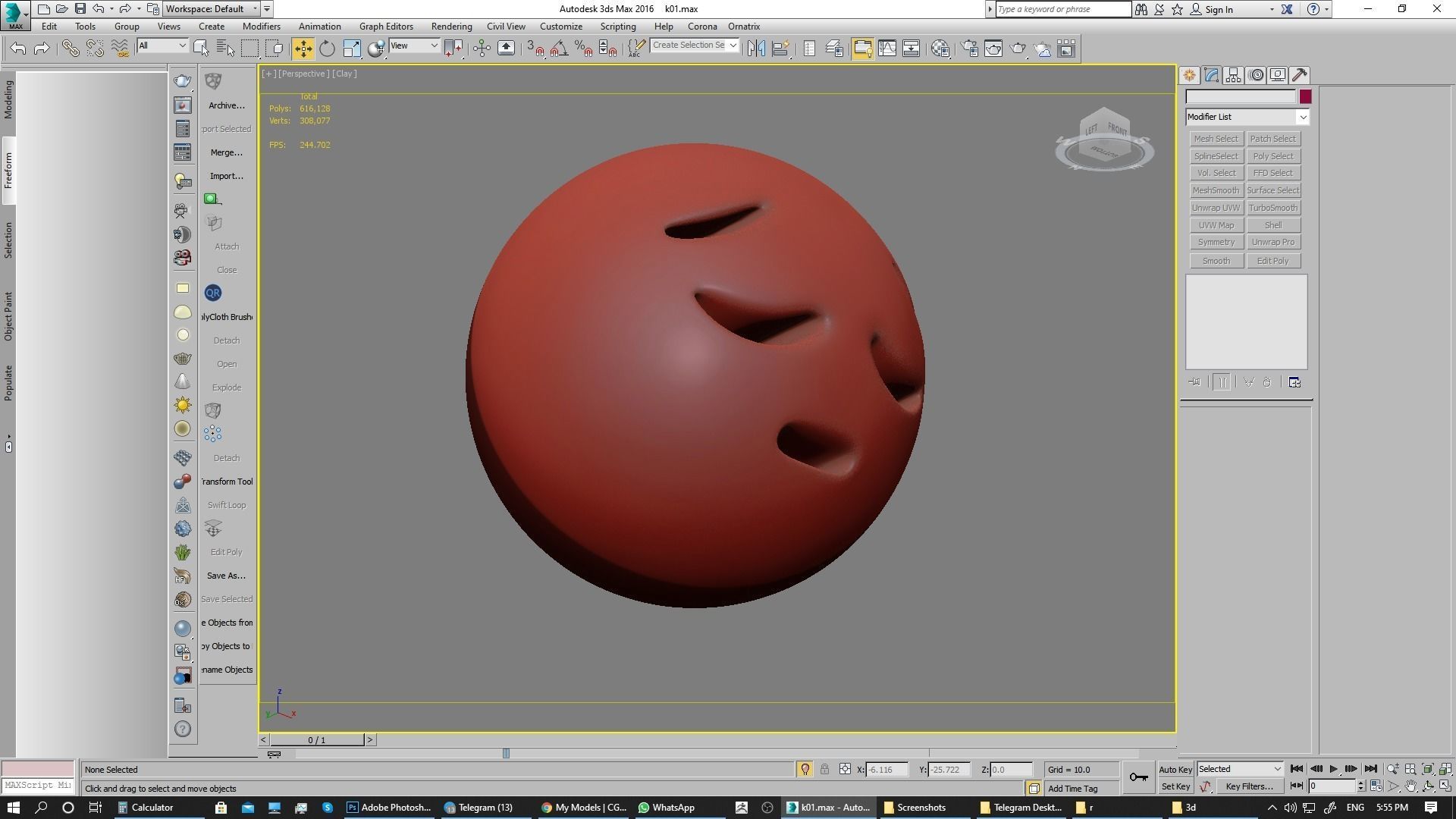Click the Mirror tool icon
Image resolution: width=1456 pixels, height=819 pixels.
coord(756,49)
